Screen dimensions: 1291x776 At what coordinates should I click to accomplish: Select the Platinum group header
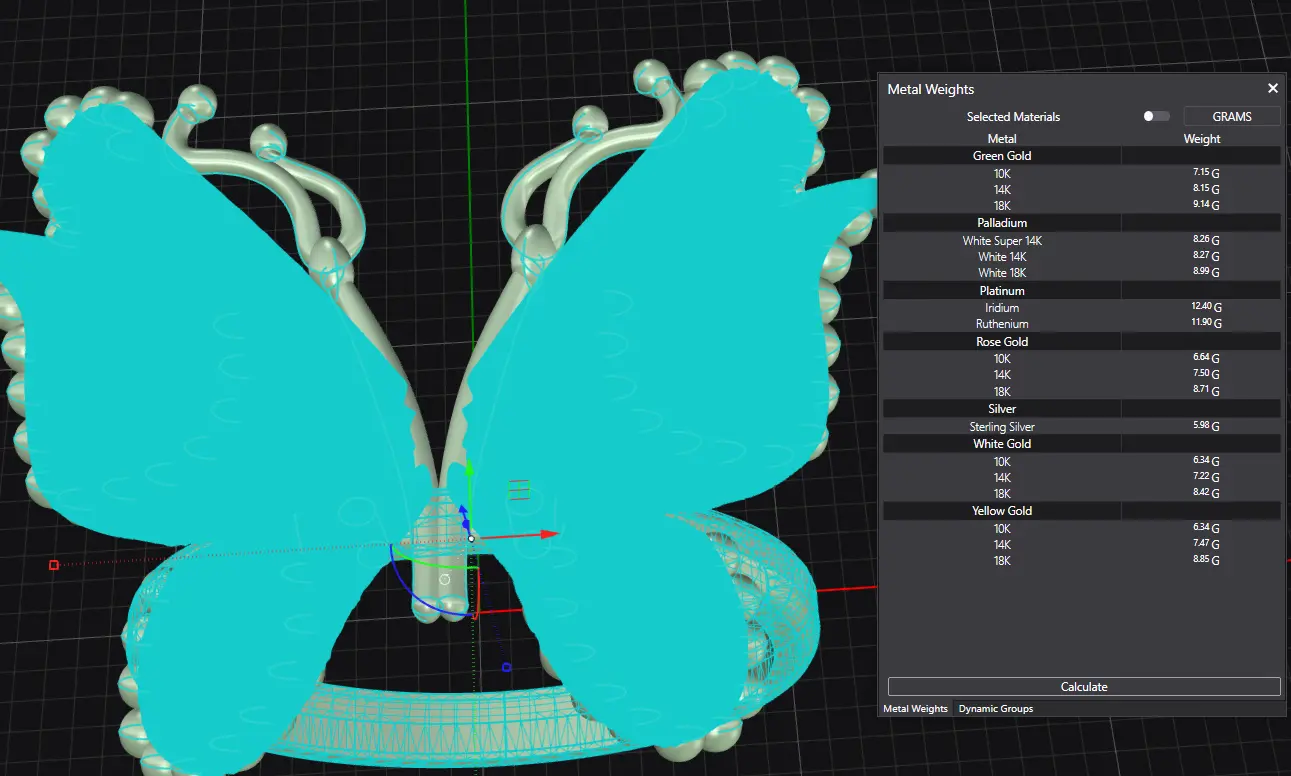1082,291
